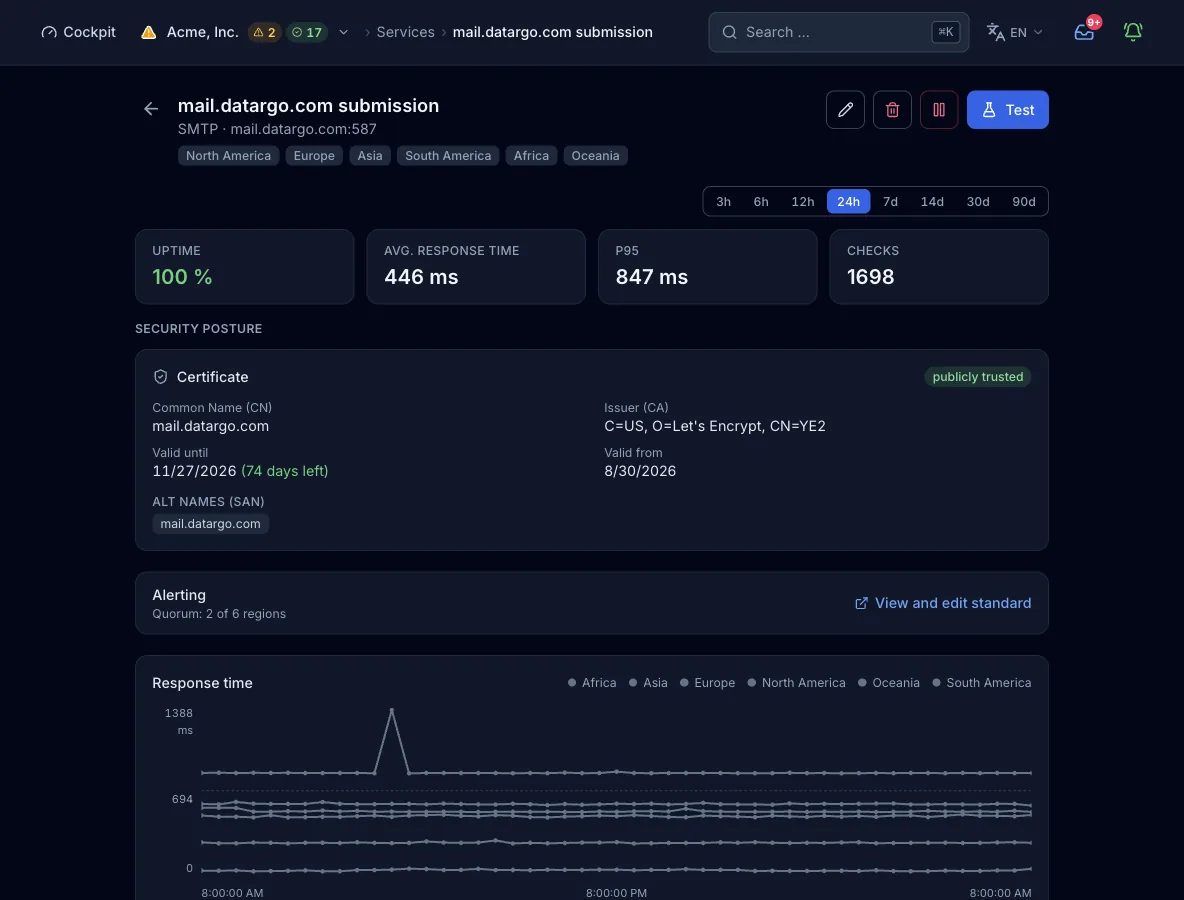Screen dimensions: 1184x900
Task: Click the Acme, Inc. warning triangle icon
Action: coord(149,32)
